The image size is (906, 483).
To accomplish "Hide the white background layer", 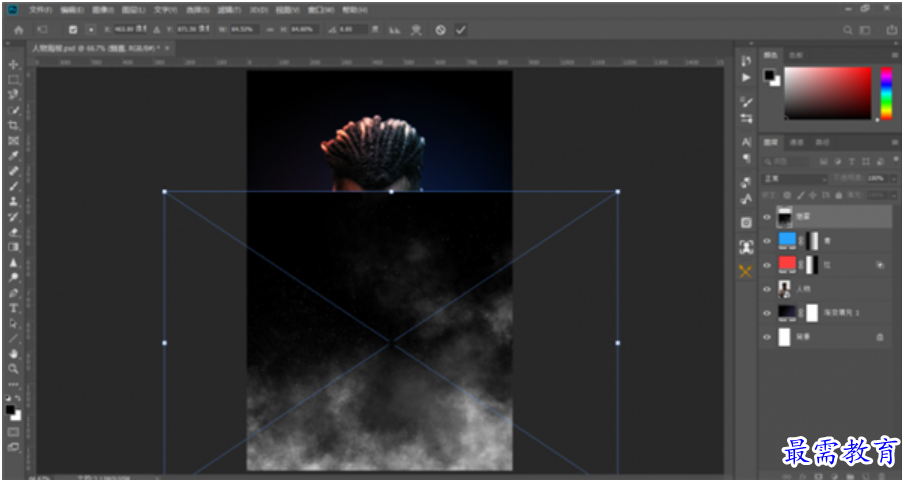I will tap(767, 337).
